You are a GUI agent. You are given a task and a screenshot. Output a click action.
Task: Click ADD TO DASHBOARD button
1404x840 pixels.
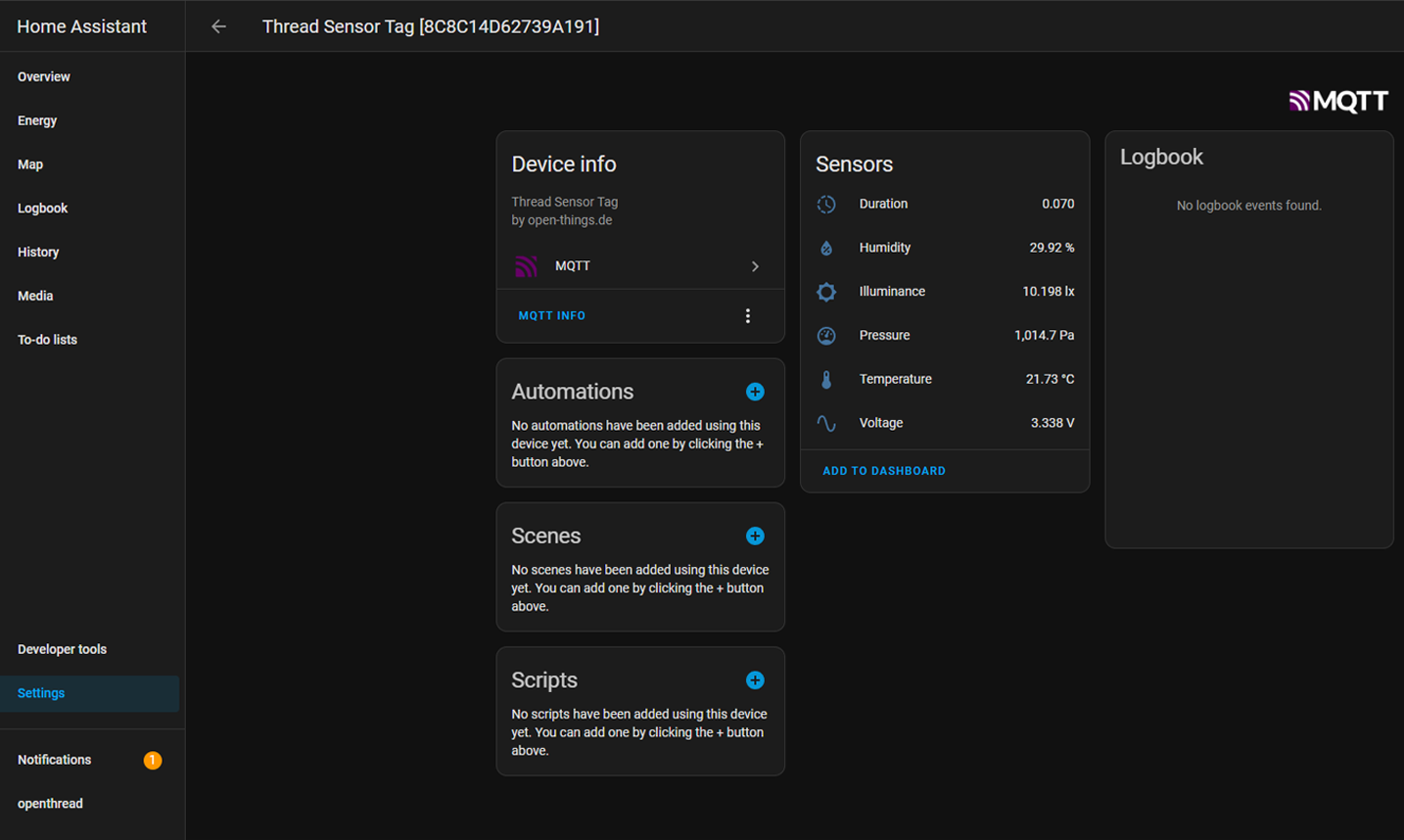pos(884,471)
